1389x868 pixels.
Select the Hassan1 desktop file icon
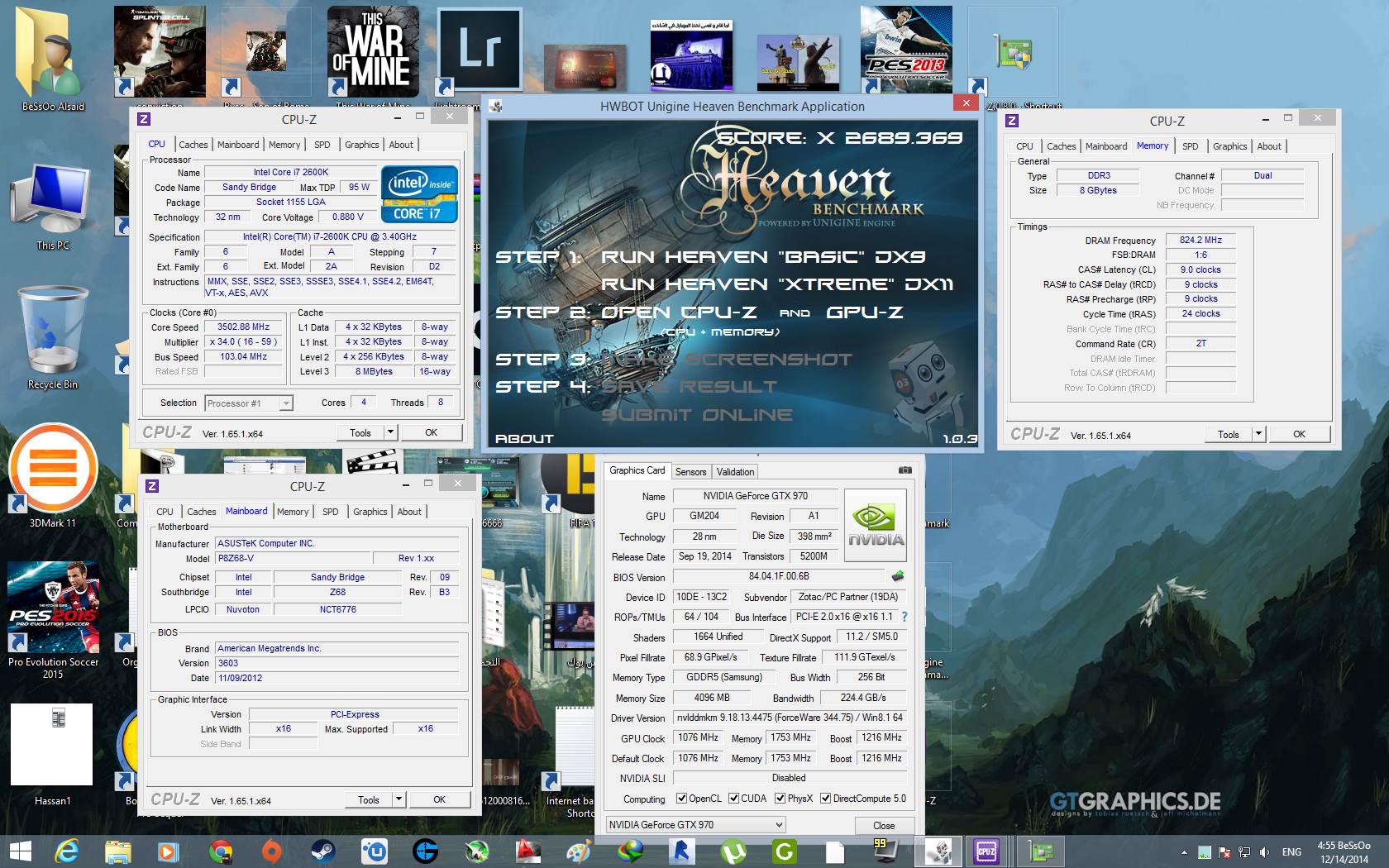point(52,754)
